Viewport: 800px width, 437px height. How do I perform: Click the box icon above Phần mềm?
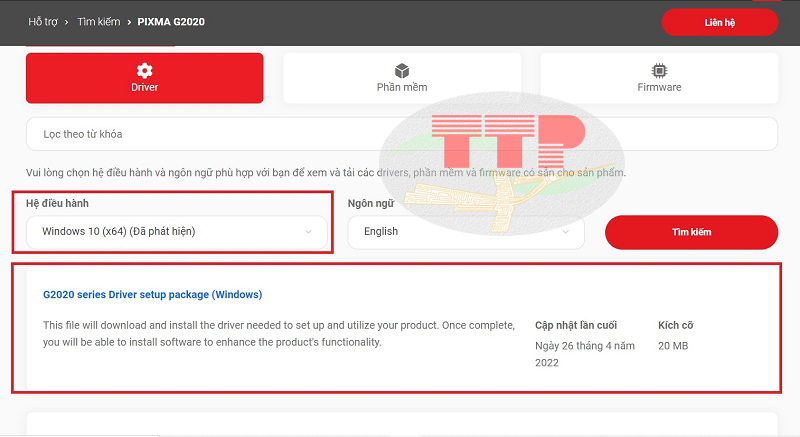(402, 70)
